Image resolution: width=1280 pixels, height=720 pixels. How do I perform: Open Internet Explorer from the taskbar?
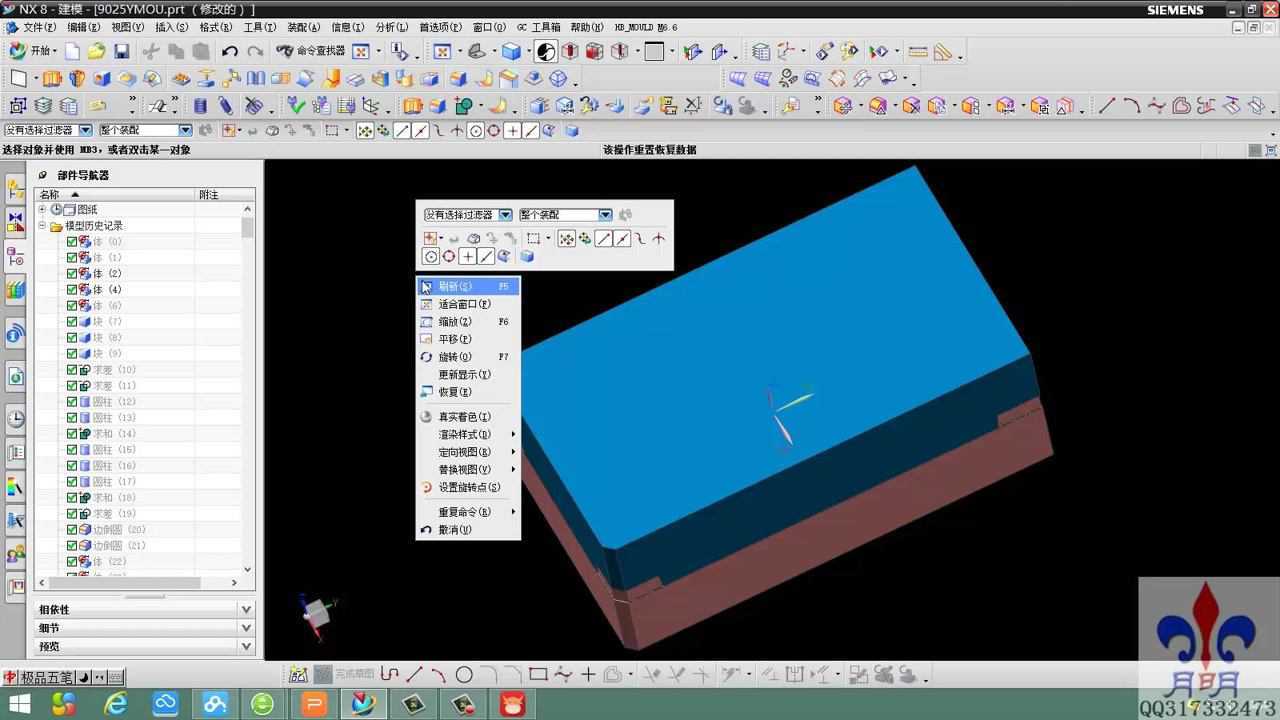tap(116, 704)
